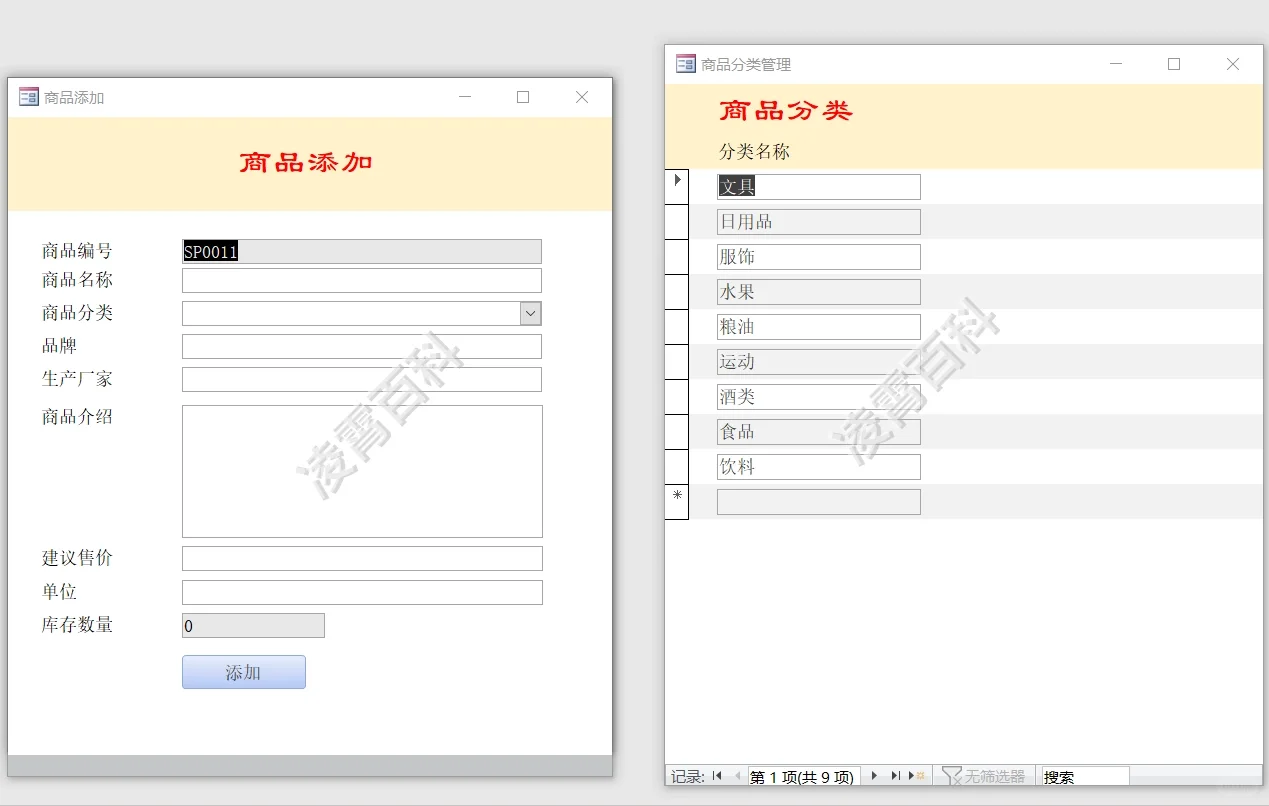The width and height of the screenshot is (1269, 806).
Task: Select the 服饰 category row
Action: point(818,256)
